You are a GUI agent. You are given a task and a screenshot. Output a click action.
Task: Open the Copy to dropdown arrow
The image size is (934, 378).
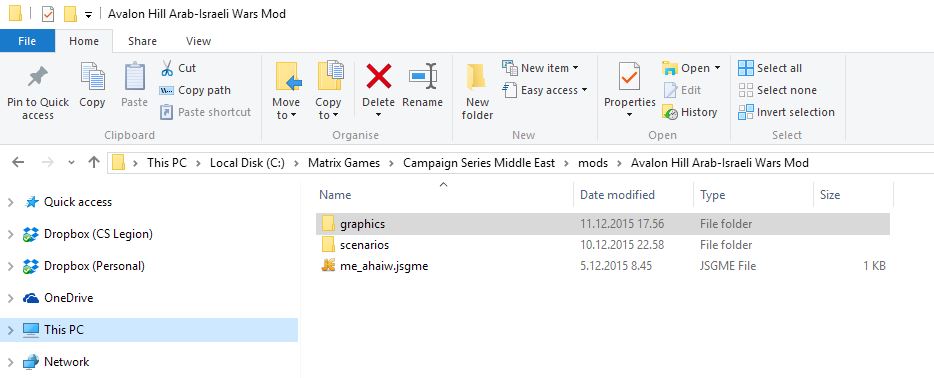coord(335,115)
